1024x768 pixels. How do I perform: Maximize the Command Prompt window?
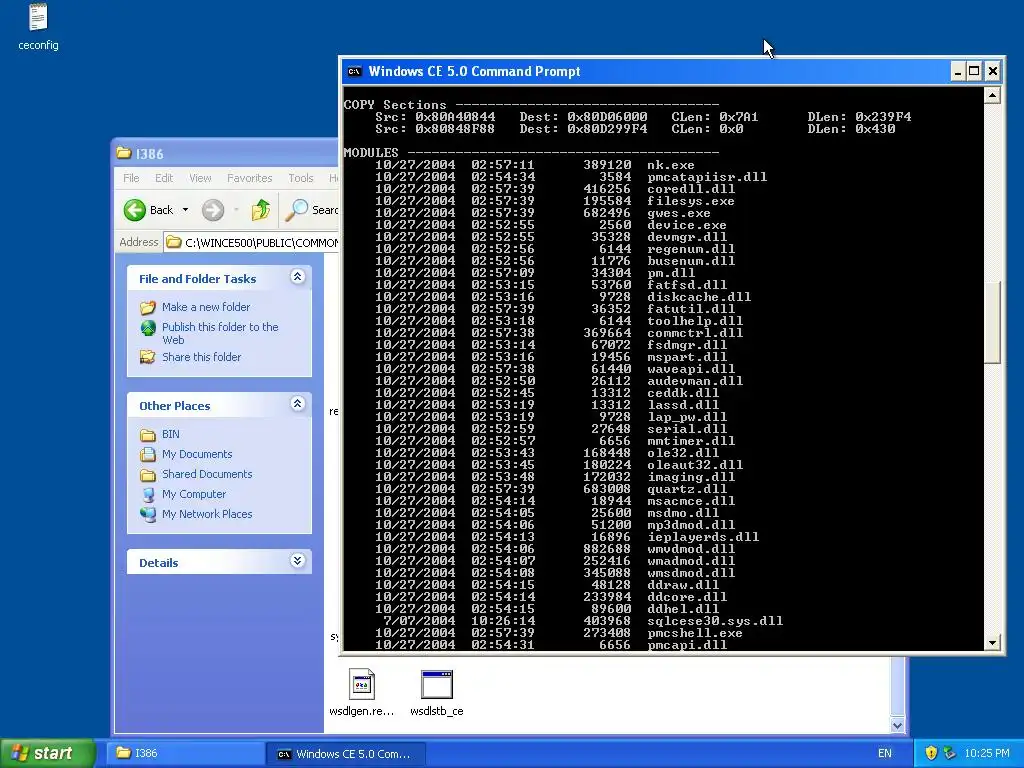pyautogui.click(x=974, y=71)
